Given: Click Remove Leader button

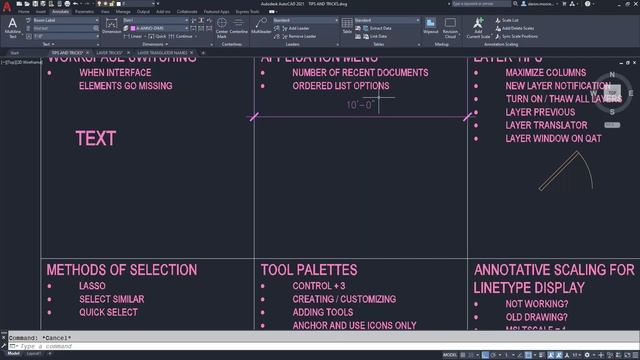Looking at the screenshot, I should (x=299, y=36).
